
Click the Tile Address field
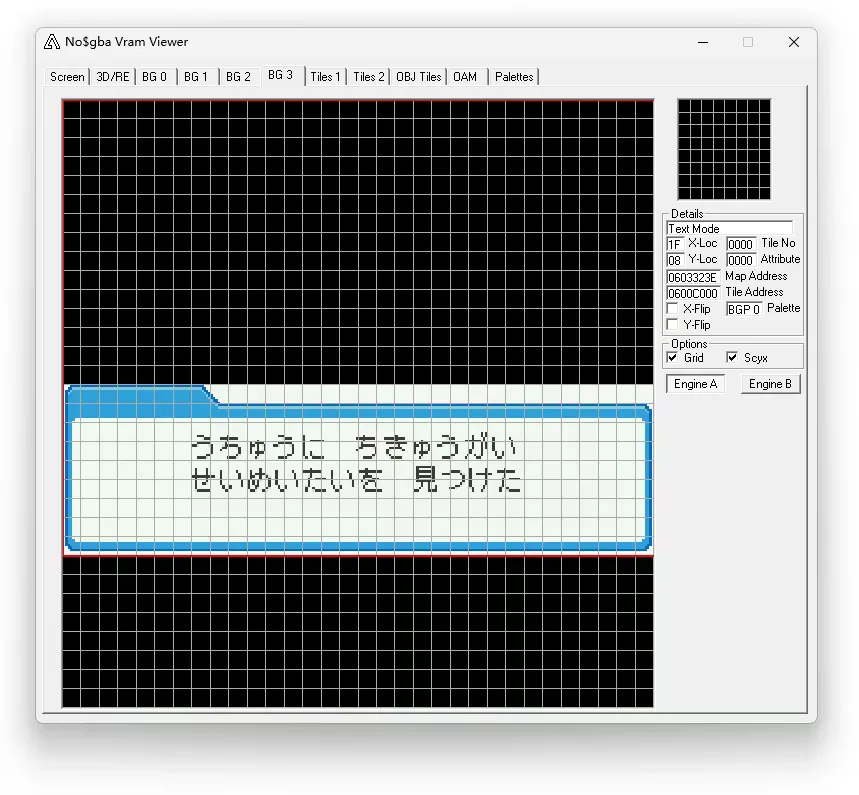[693, 293]
